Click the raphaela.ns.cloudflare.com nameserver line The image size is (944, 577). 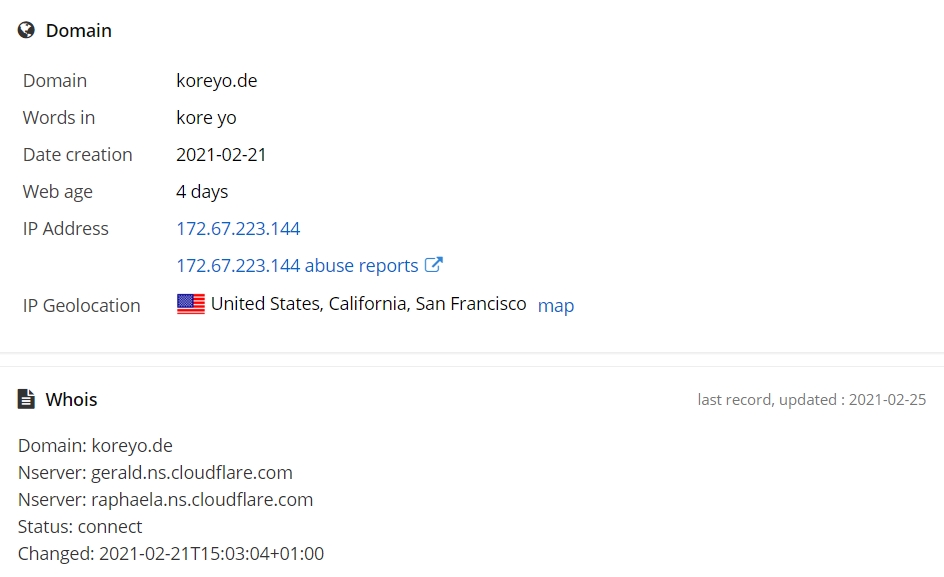tap(166, 499)
